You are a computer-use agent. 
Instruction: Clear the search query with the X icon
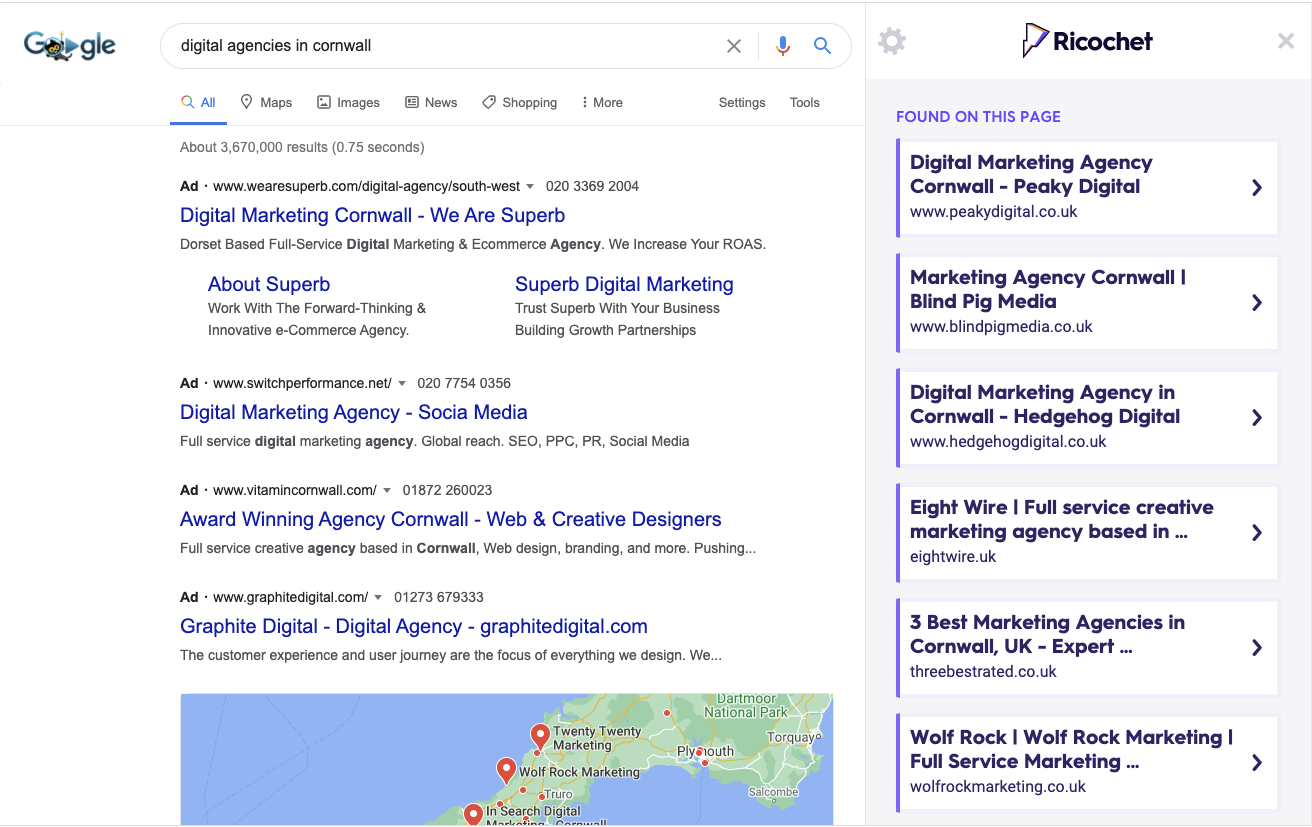pos(734,46)
